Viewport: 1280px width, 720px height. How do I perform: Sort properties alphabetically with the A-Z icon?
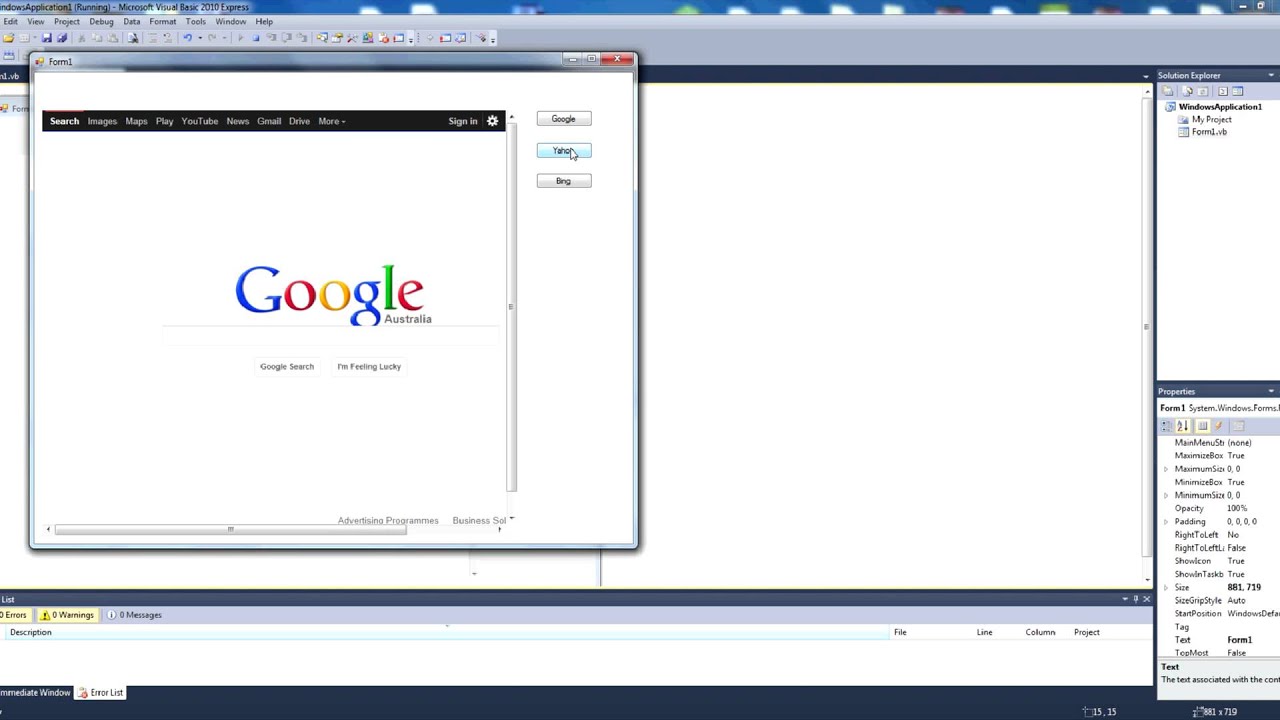click(1182, 426)
